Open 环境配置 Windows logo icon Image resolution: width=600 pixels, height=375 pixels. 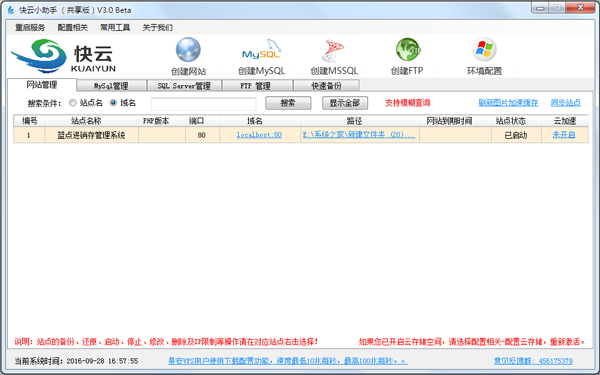point(484,50)
